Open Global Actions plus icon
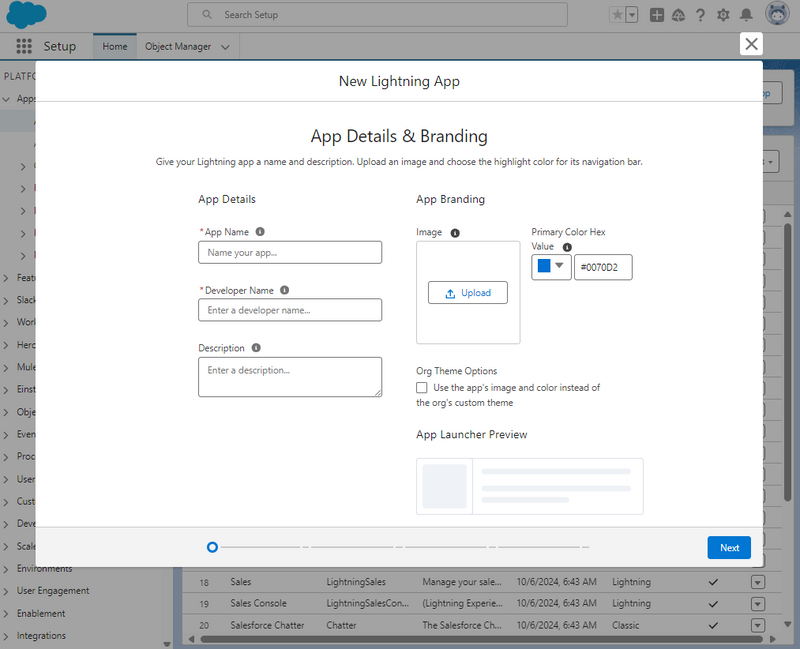The height and width of the screenshot is (649, 800). pos(657,15)
